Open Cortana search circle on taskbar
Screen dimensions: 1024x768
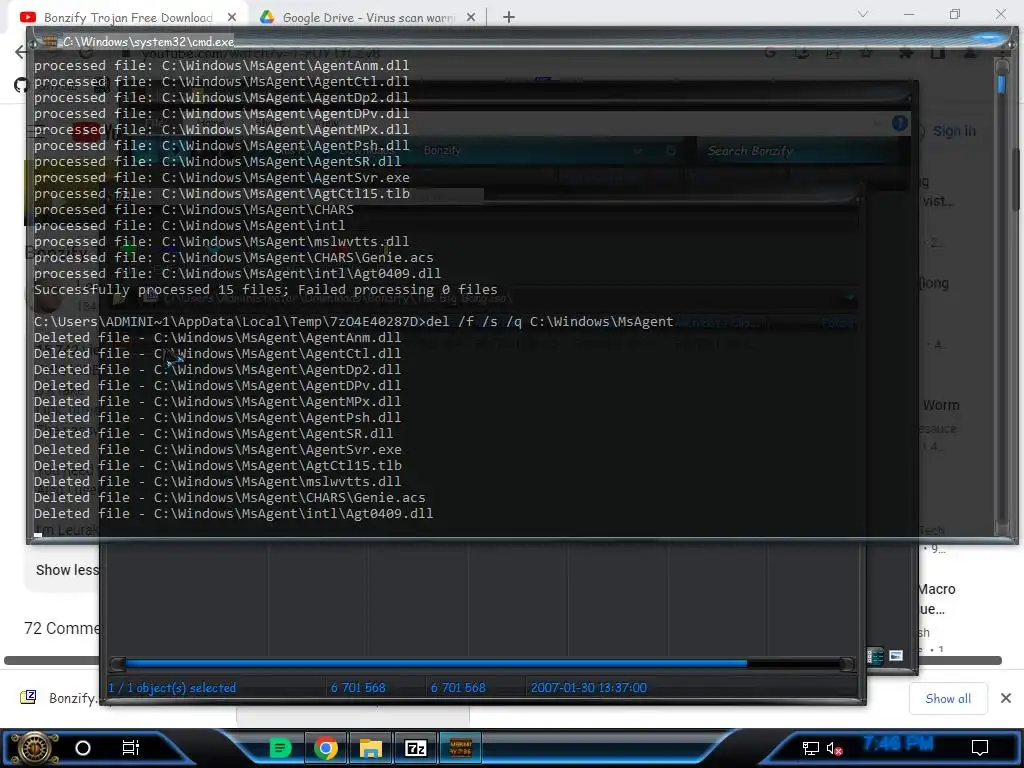coord(83,748)
